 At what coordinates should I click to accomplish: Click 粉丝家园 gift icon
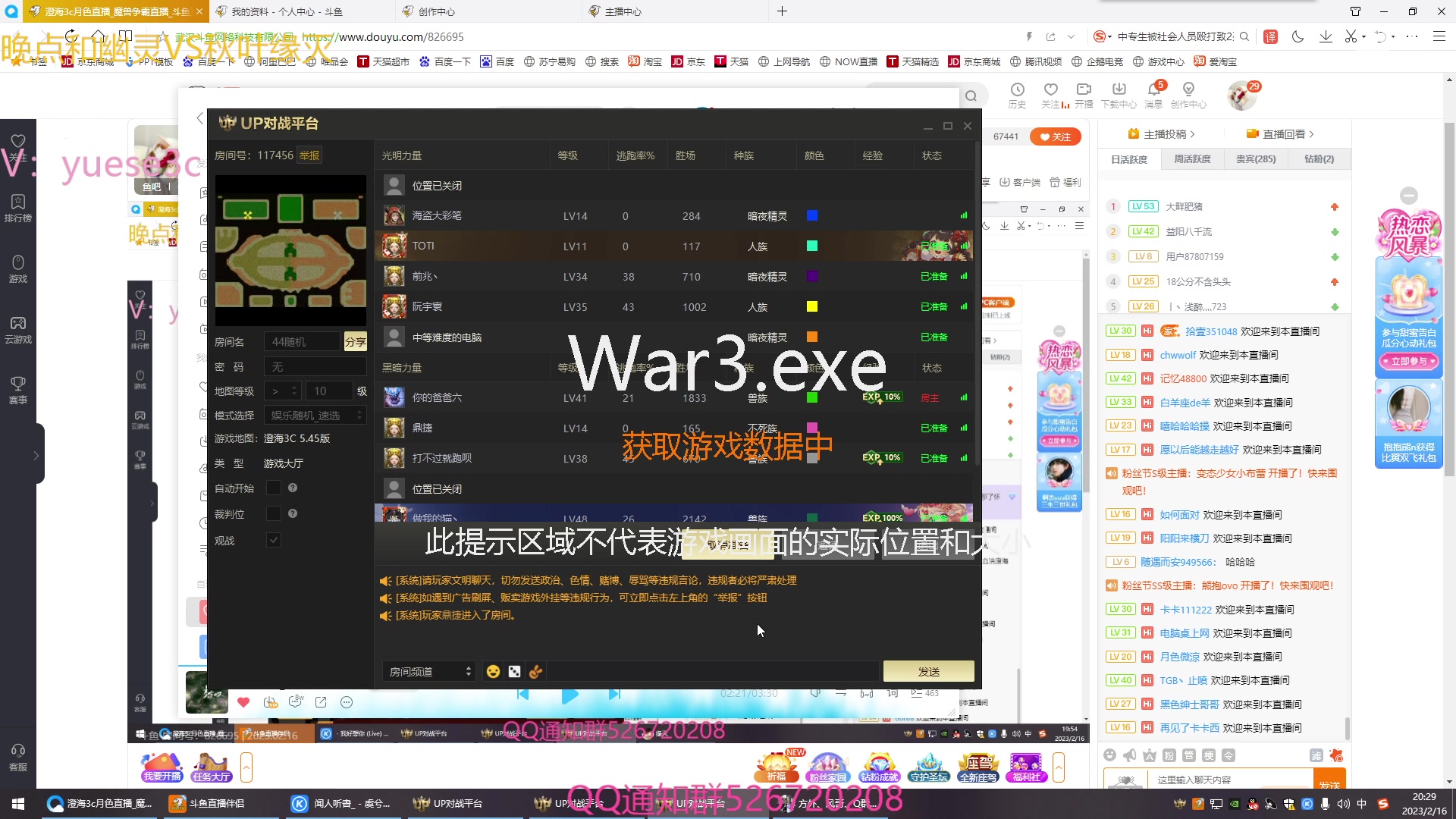(827, 767)
